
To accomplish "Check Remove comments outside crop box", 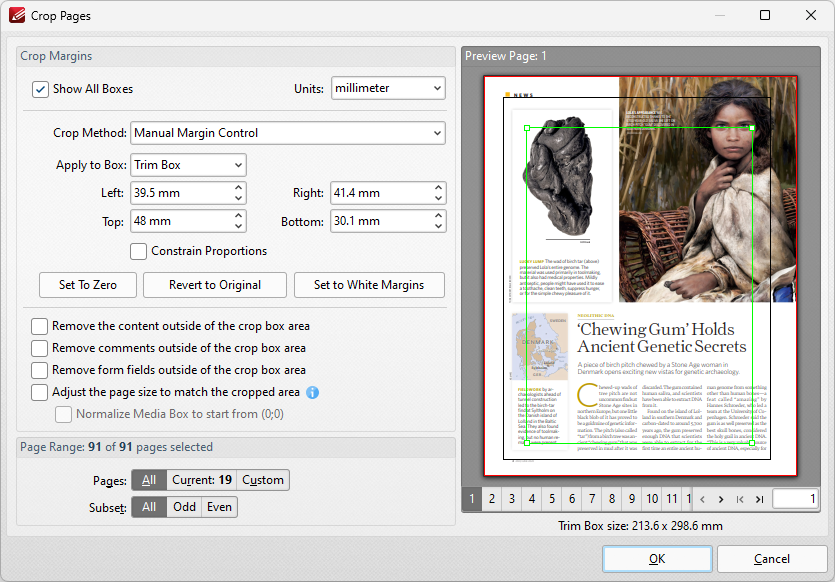I will 39,348.
